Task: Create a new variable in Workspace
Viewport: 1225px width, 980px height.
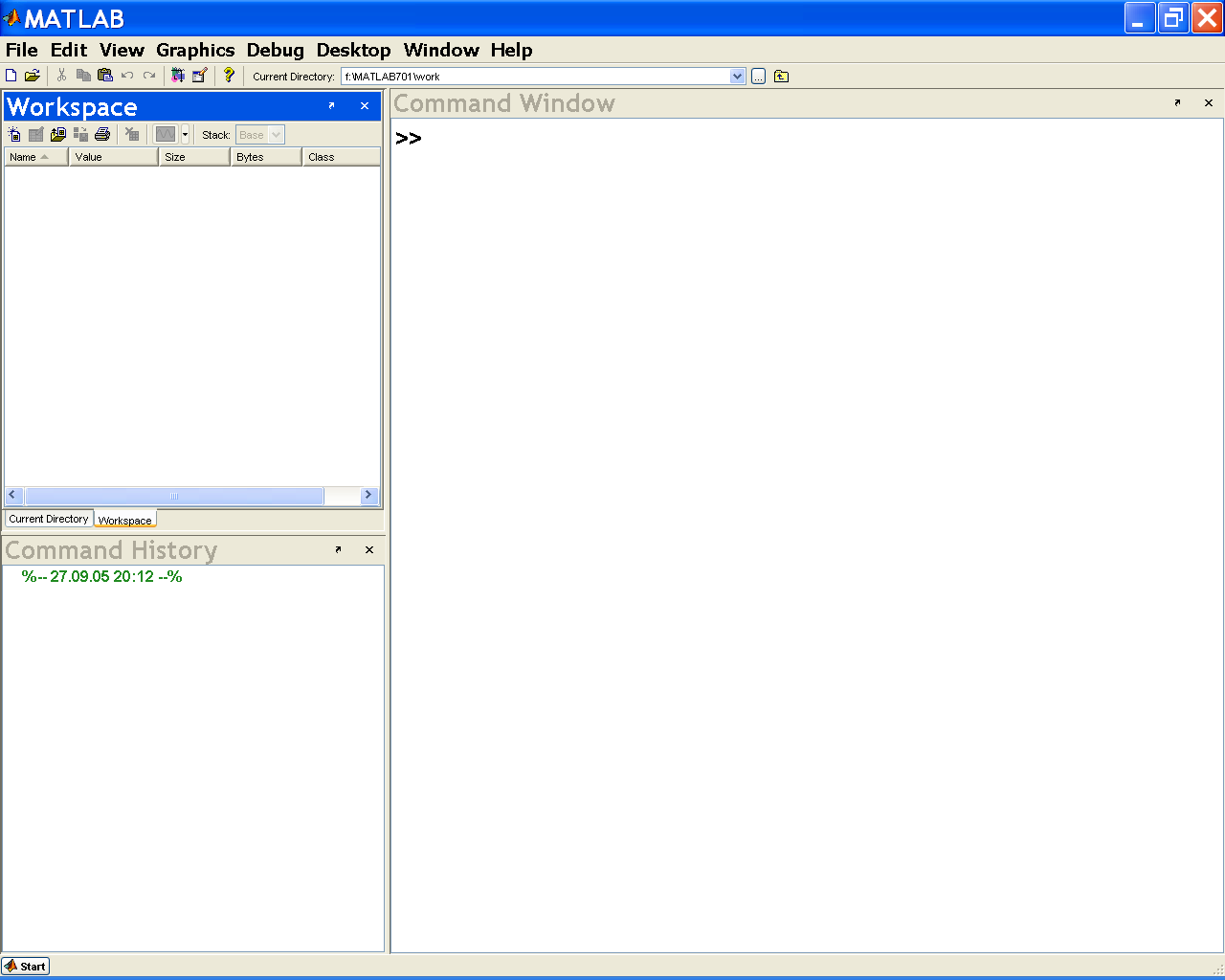Action: 14,135
